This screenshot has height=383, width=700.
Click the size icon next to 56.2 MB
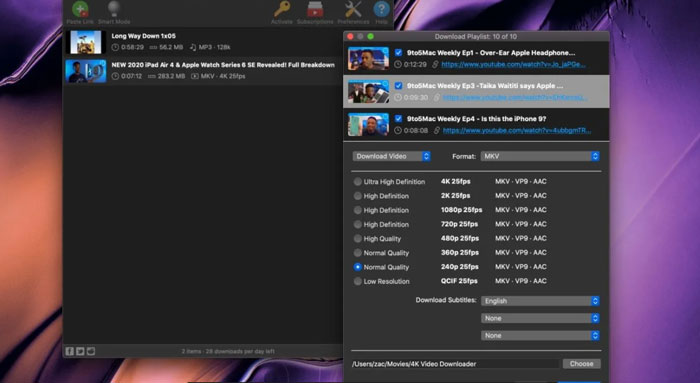click(154, 47)
